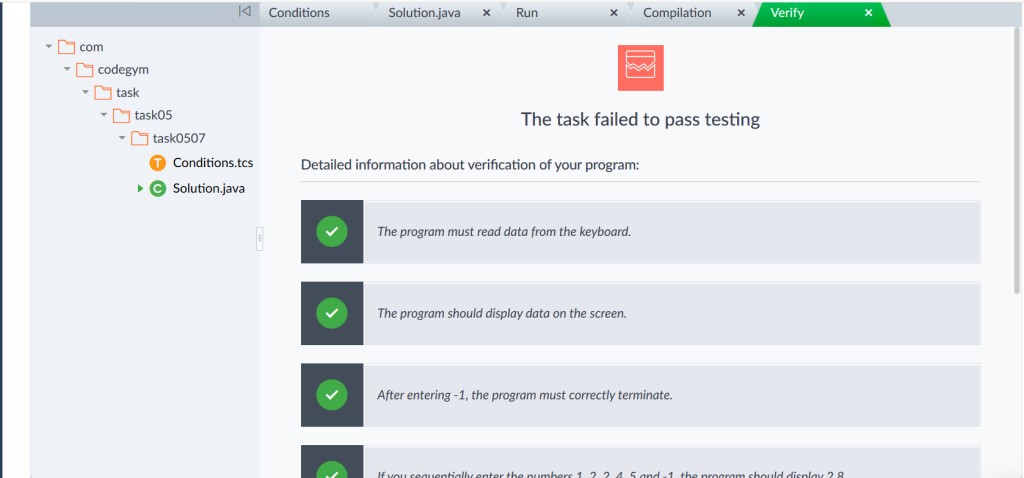Click the task05 folder icon
This screenshot has height=478, width=1024.
tap(121, 116)
